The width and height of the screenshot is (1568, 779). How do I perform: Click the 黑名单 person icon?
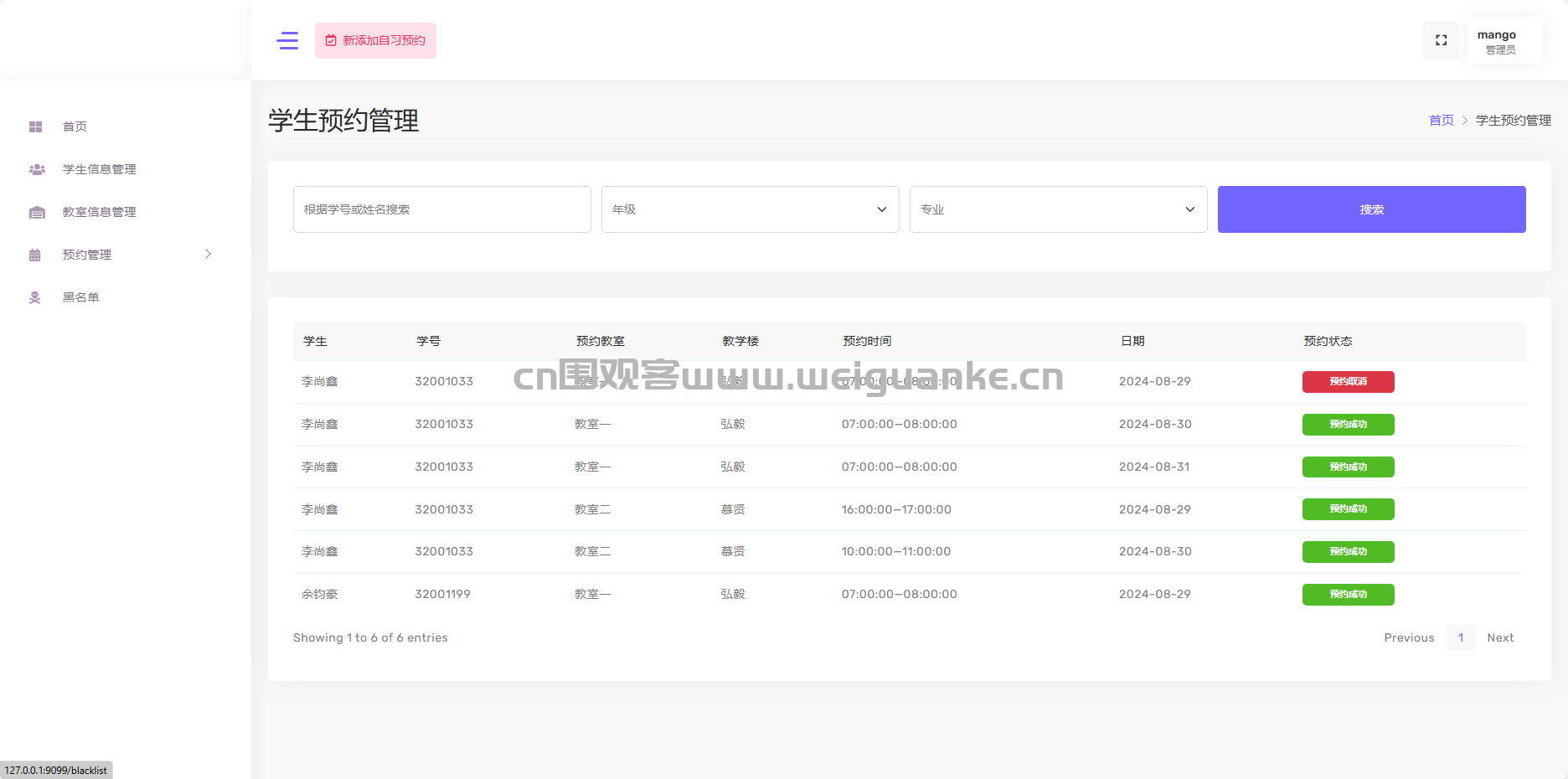coord(35,297)
